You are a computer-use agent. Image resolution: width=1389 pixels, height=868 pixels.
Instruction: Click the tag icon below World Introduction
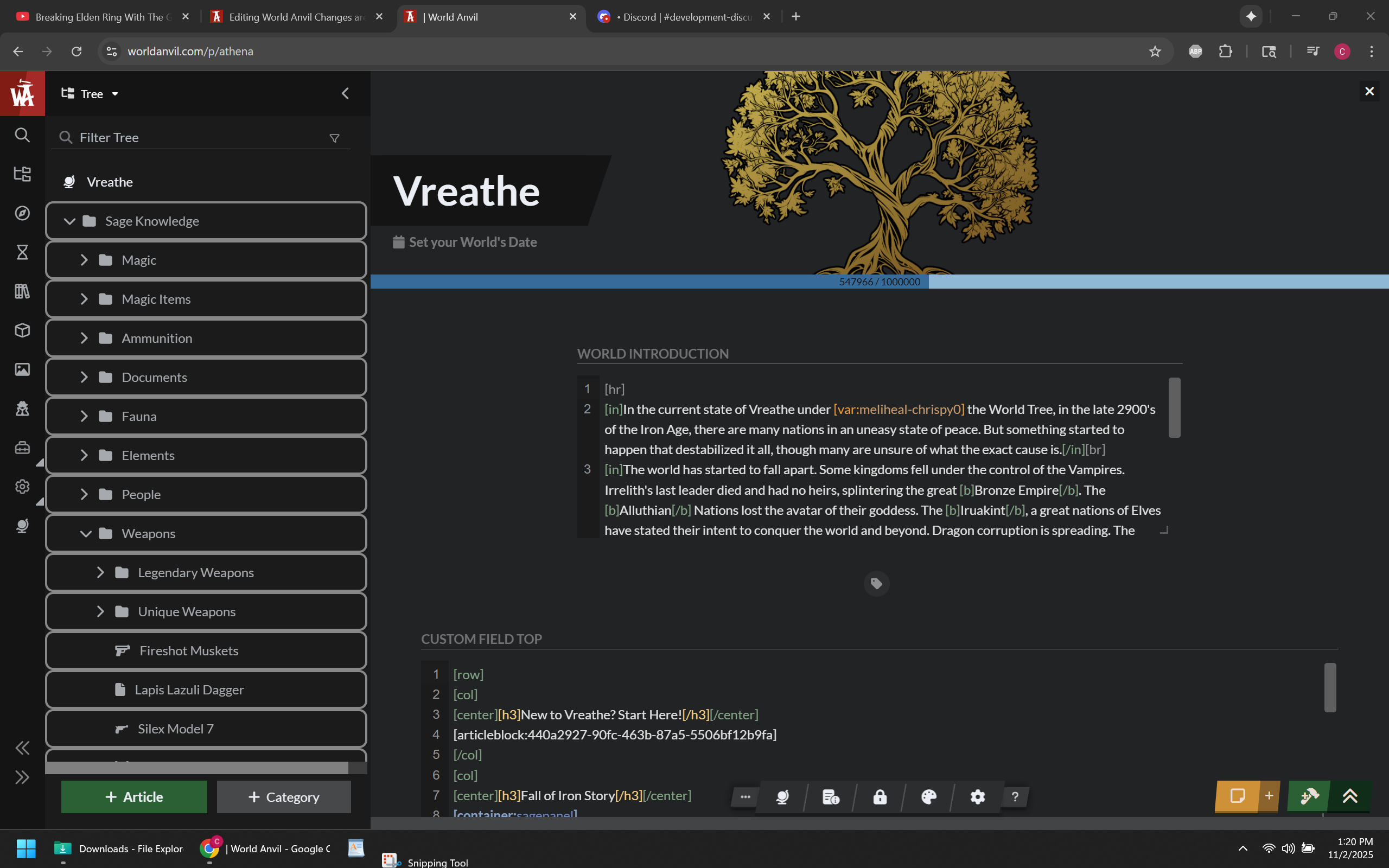(876, 583)
